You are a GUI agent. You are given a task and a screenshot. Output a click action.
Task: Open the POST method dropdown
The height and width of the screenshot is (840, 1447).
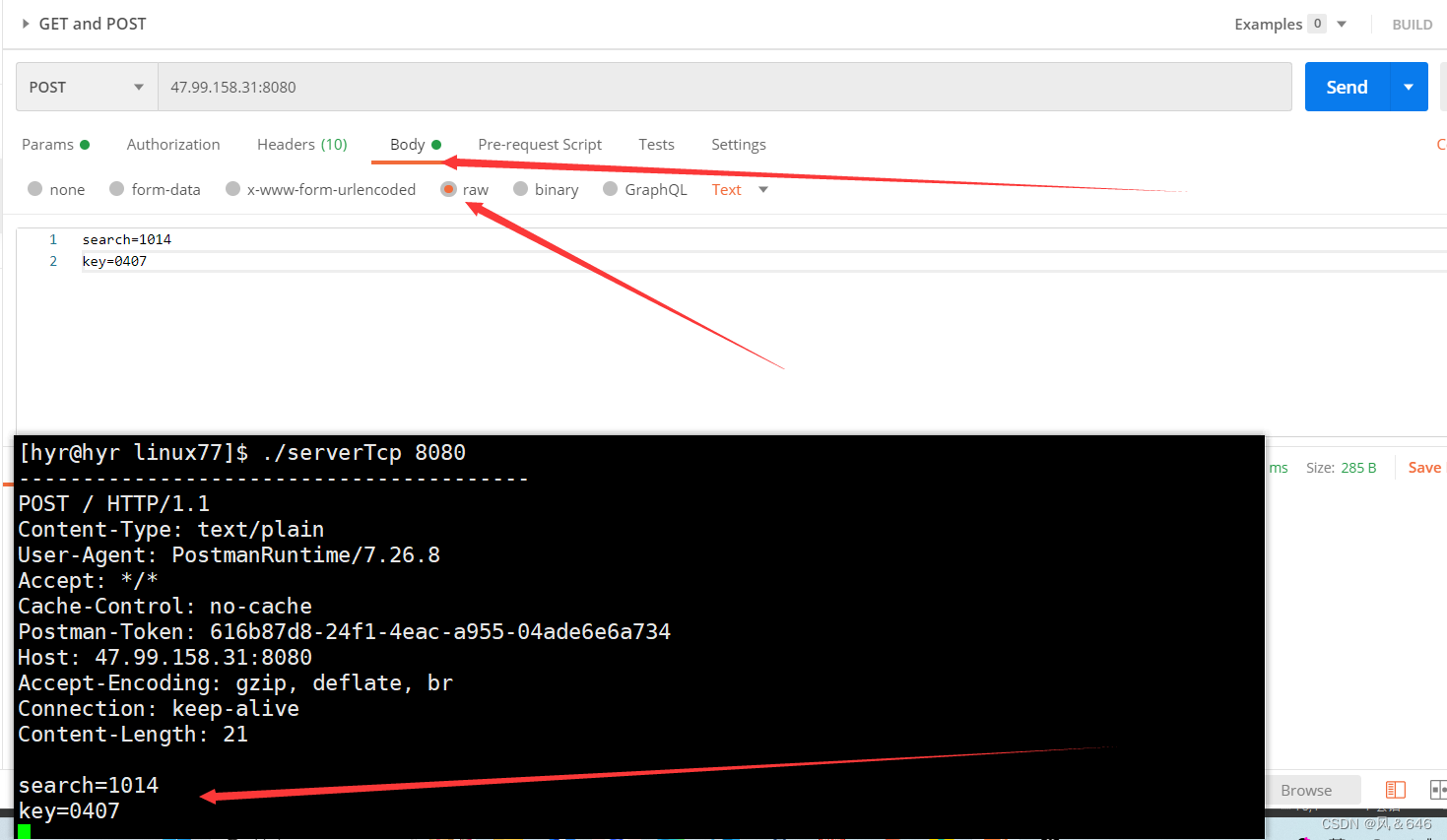(x=87, y=87)
